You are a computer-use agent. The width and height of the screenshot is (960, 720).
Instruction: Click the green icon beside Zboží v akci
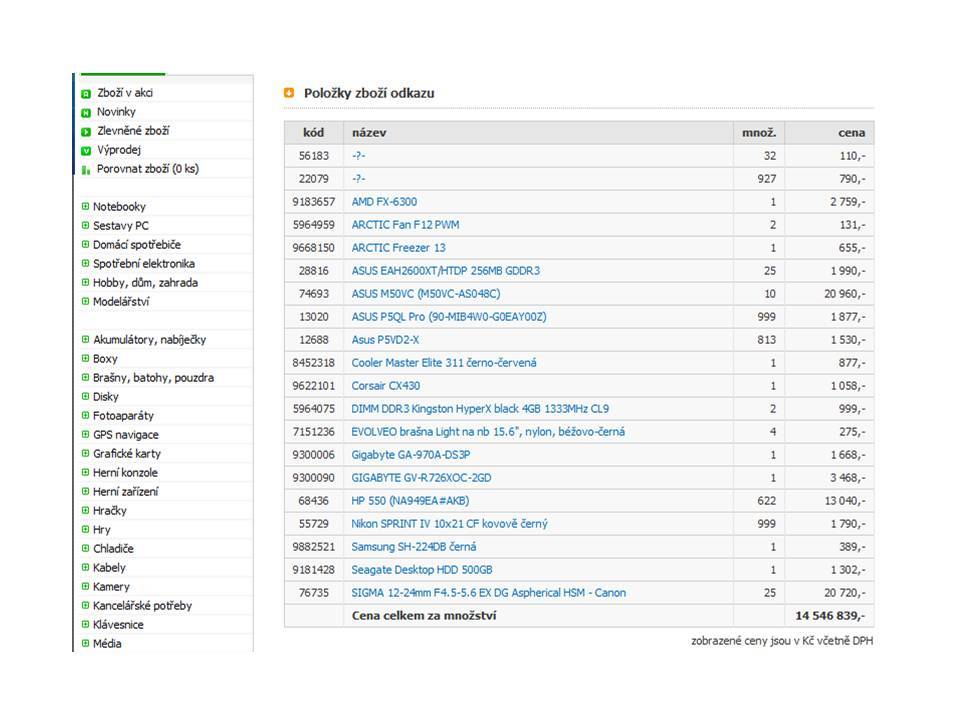(86, 94)
